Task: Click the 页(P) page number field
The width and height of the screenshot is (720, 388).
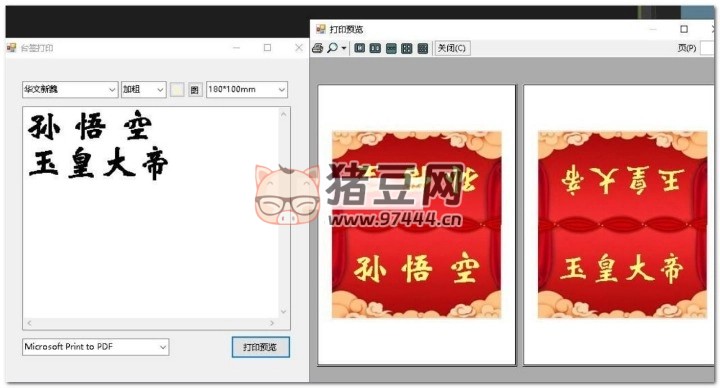Action: (707, 48)
